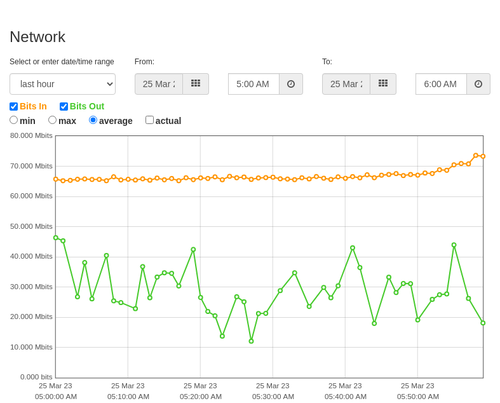Click the Network heading
Screen dimensions: 500x403
[37, 37]
